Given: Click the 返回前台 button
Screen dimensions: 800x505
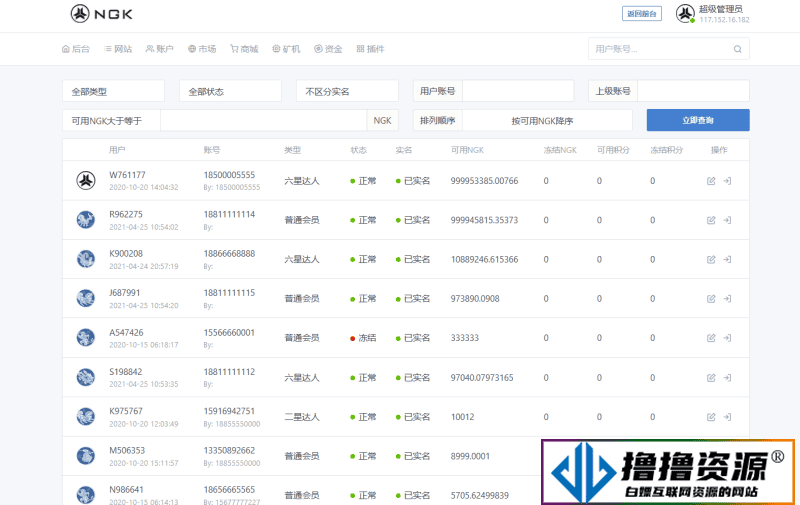Looking at the screenshot, I should [x=642, y=14].
